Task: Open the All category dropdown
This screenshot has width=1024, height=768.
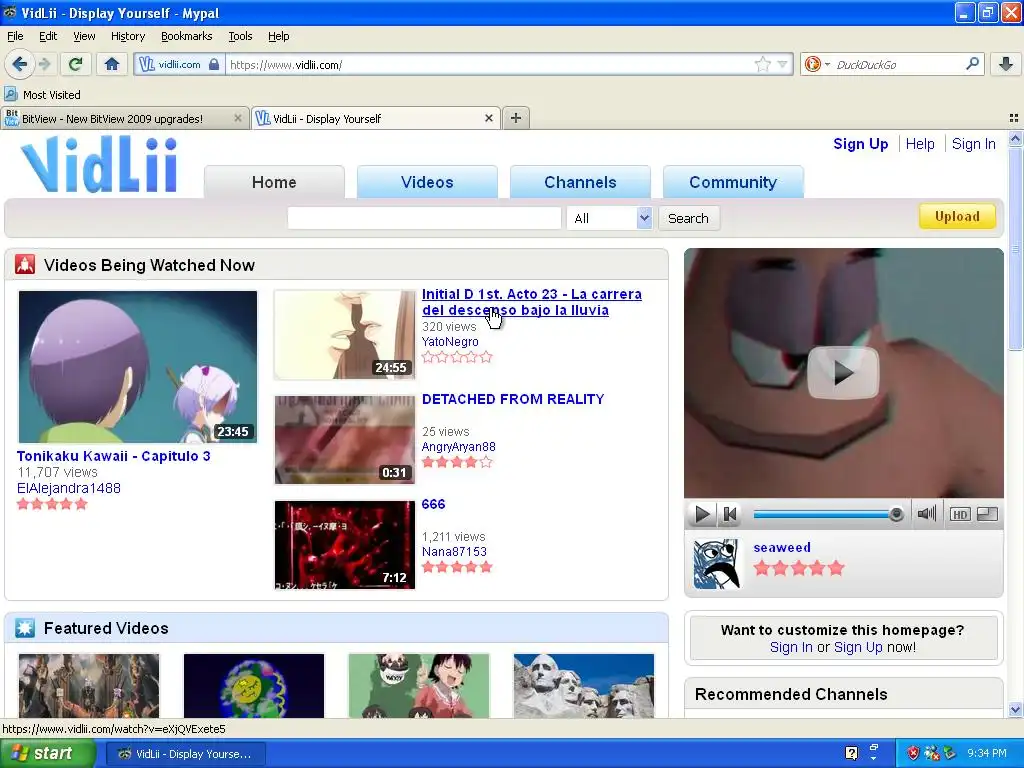Action: click(609, 218)
